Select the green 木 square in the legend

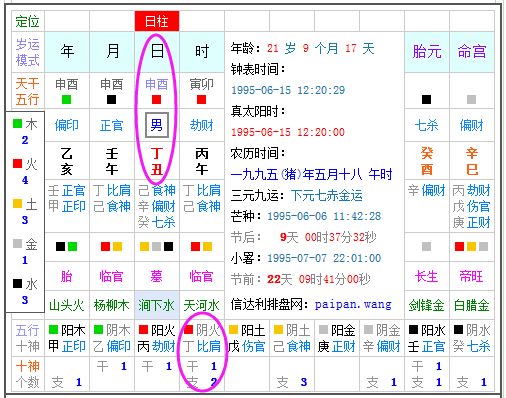[17, 124]
